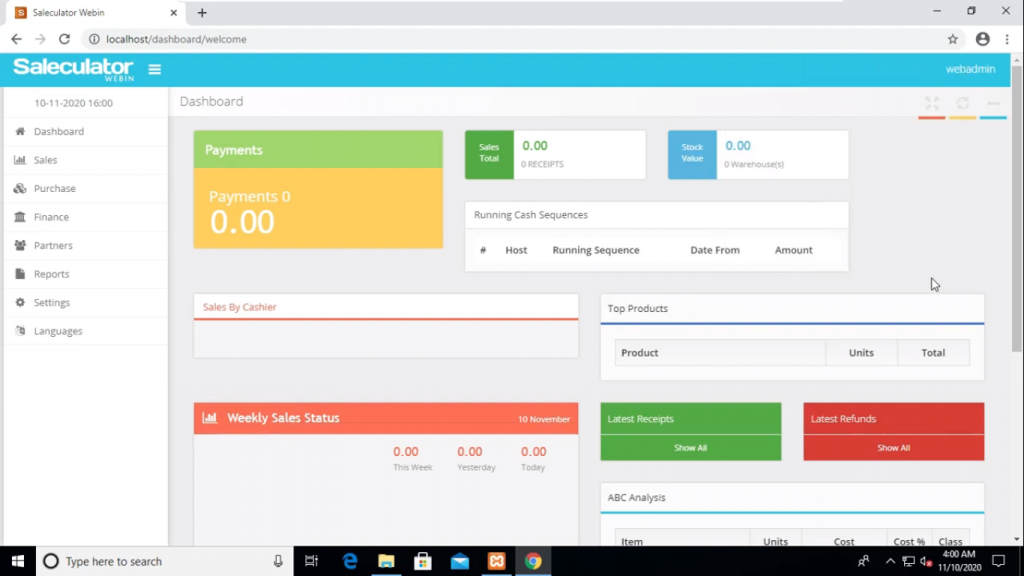Click the Weekly Sales Status chart icon
Screen dimensions: 1024x576
(210, 418)
